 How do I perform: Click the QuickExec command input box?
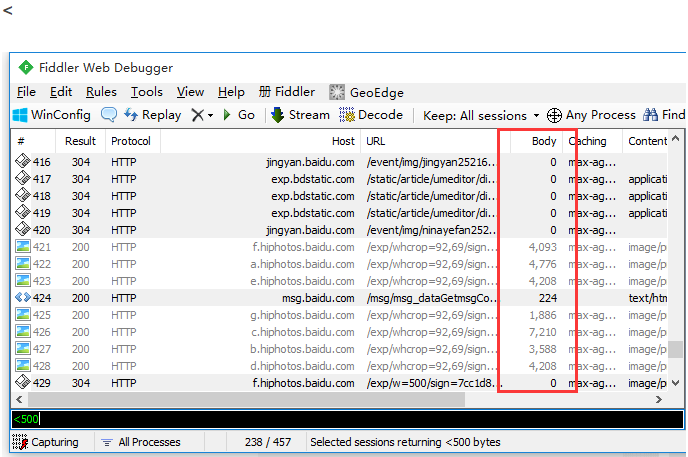pyautogui.click(x=347, y=419)
